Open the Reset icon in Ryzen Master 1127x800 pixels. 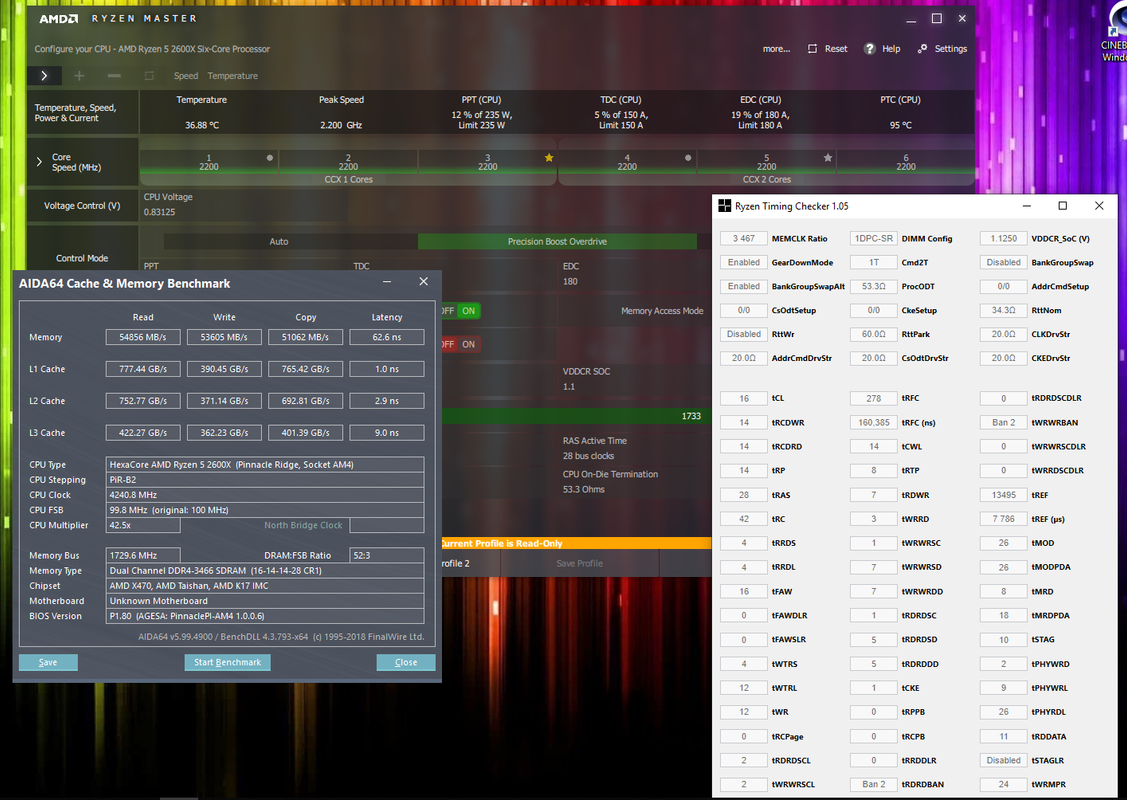812,49
